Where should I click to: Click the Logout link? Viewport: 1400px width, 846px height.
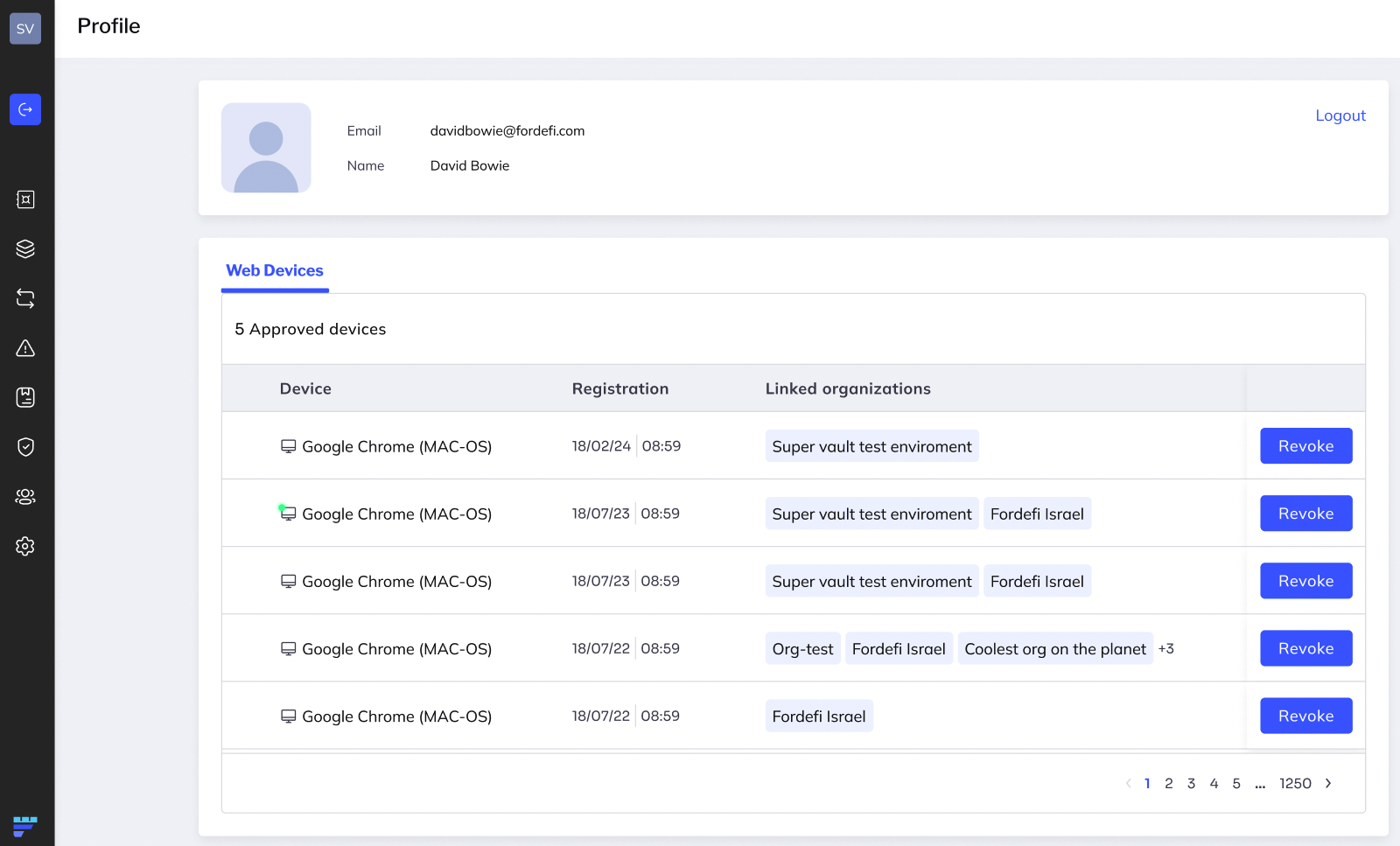[1340, 115]
